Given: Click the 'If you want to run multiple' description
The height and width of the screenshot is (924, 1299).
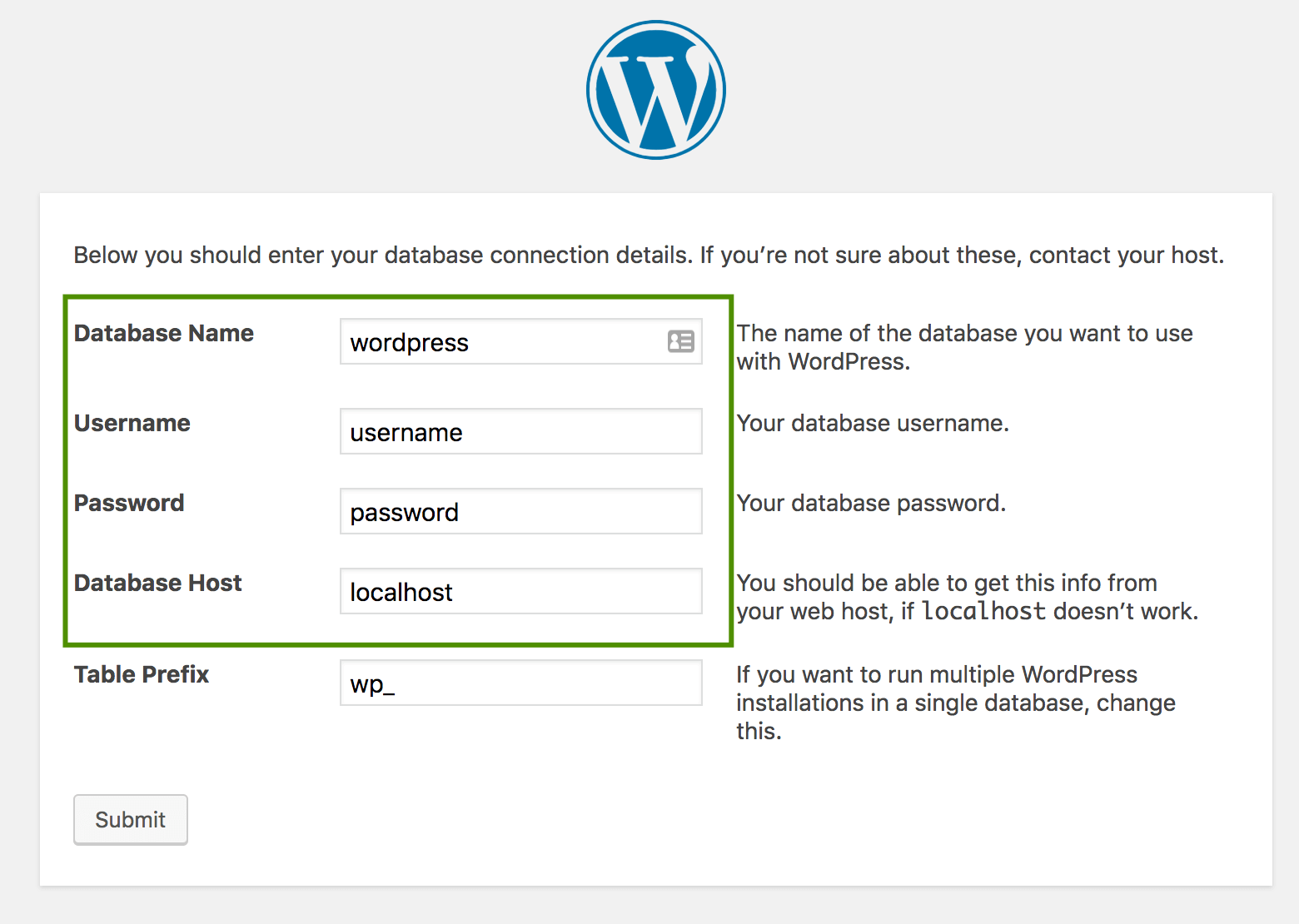Looking at the screenshot, I should 956,703.
